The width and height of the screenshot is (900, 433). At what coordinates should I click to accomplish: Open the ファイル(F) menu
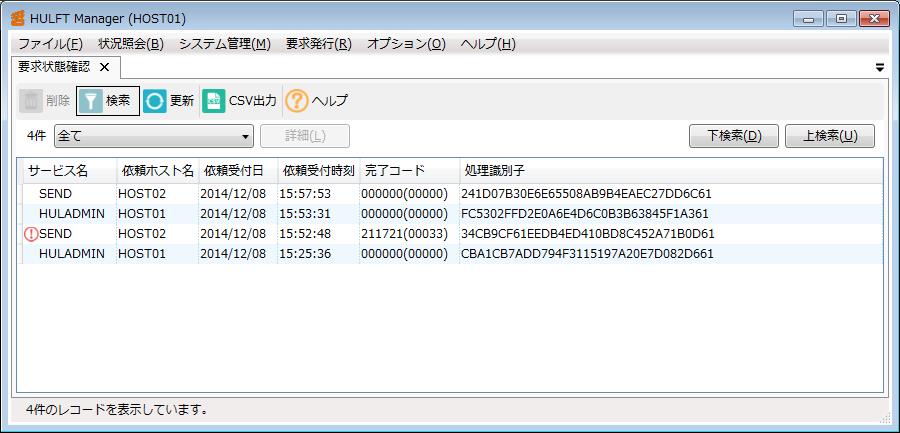pos(50,44)
